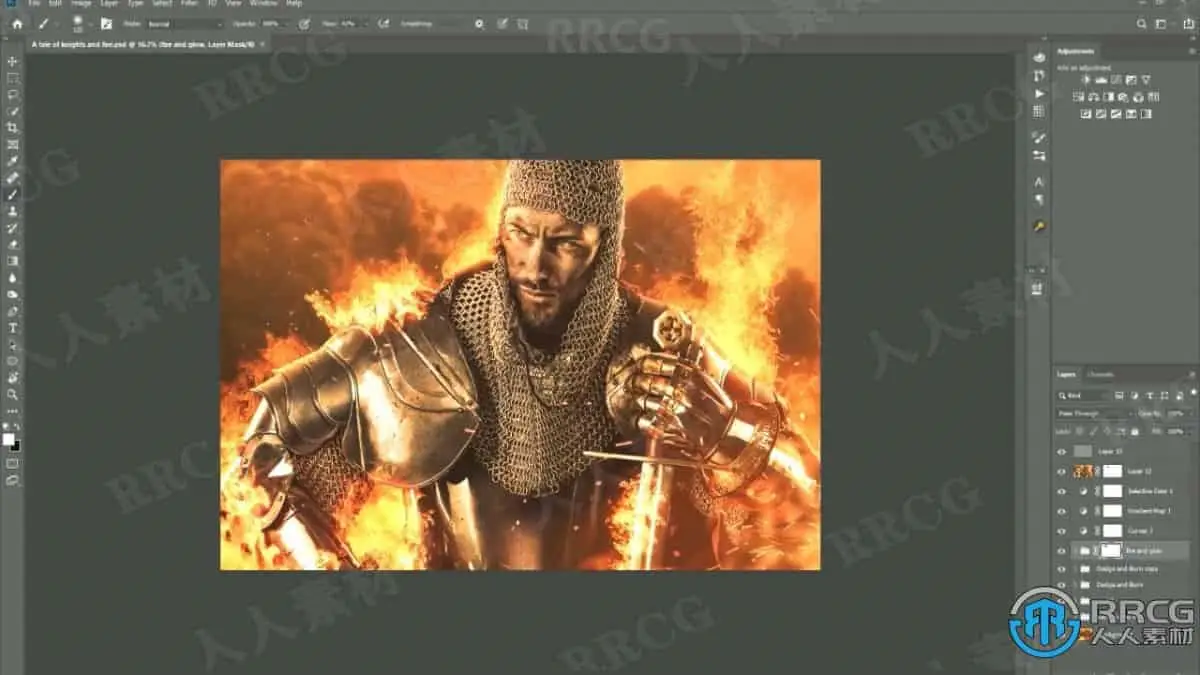Select the Crop tool
Viewport: 1200px width, 675px height.
coord(13,128)
